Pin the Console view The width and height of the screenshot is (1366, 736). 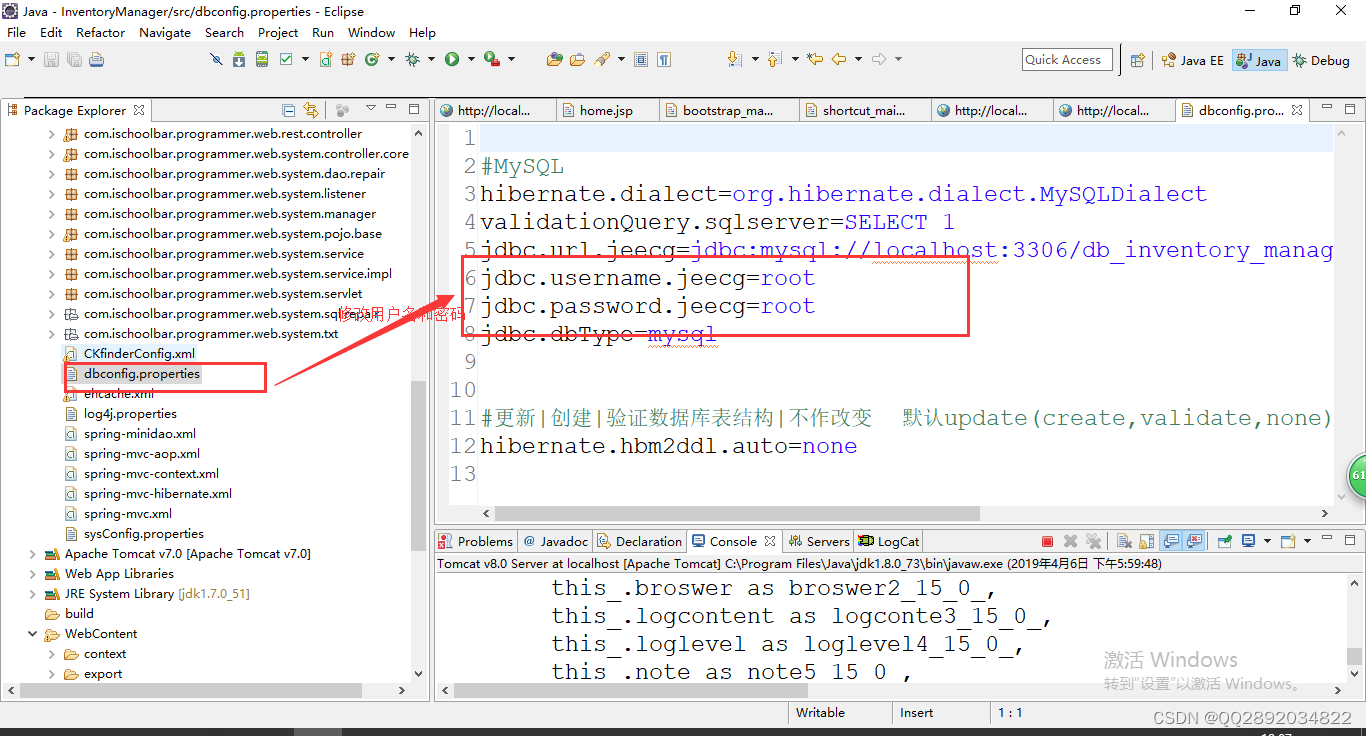tap(1224, 541)
